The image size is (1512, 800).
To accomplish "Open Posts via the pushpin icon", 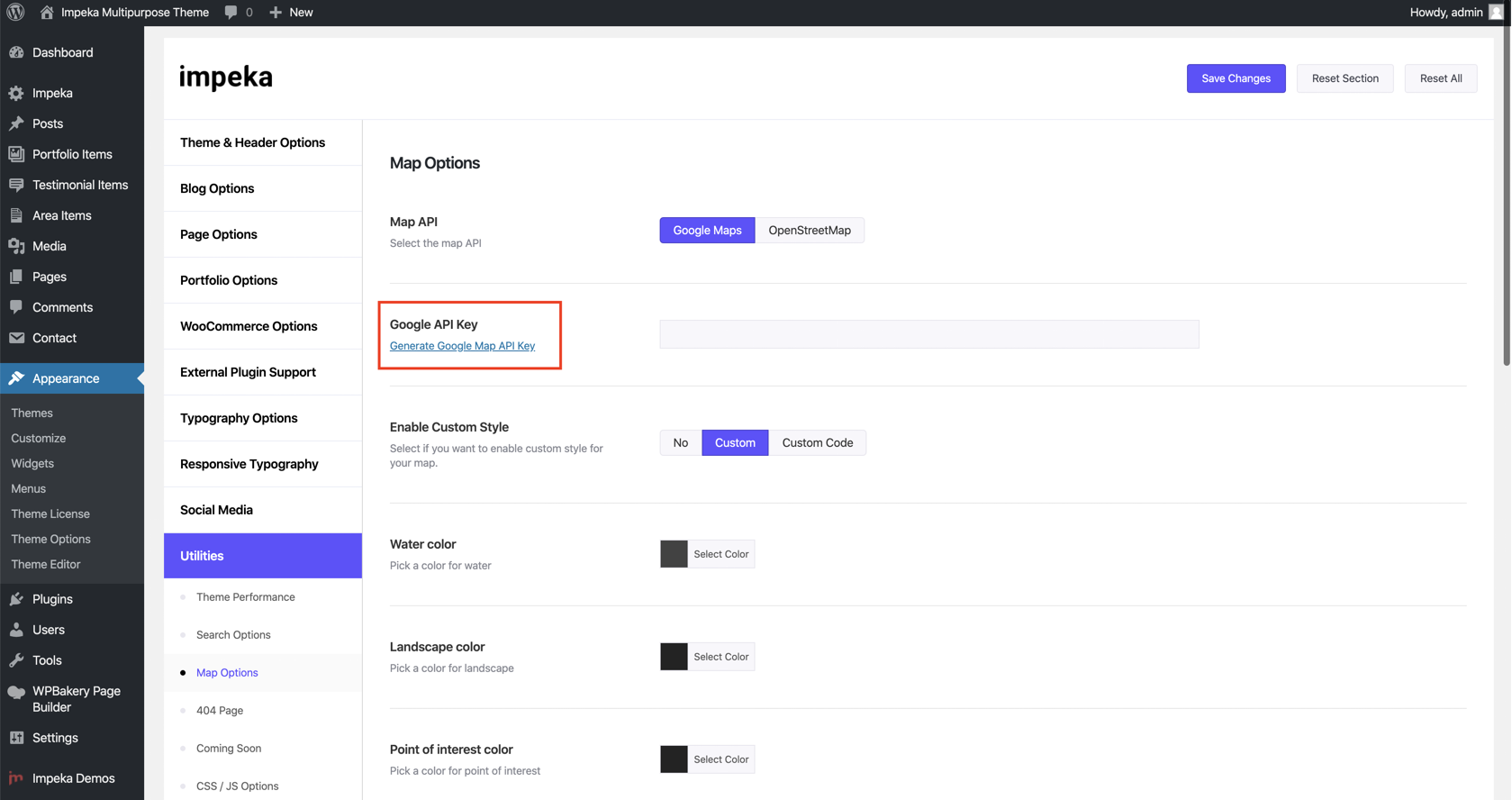I will tap(16, 123).
